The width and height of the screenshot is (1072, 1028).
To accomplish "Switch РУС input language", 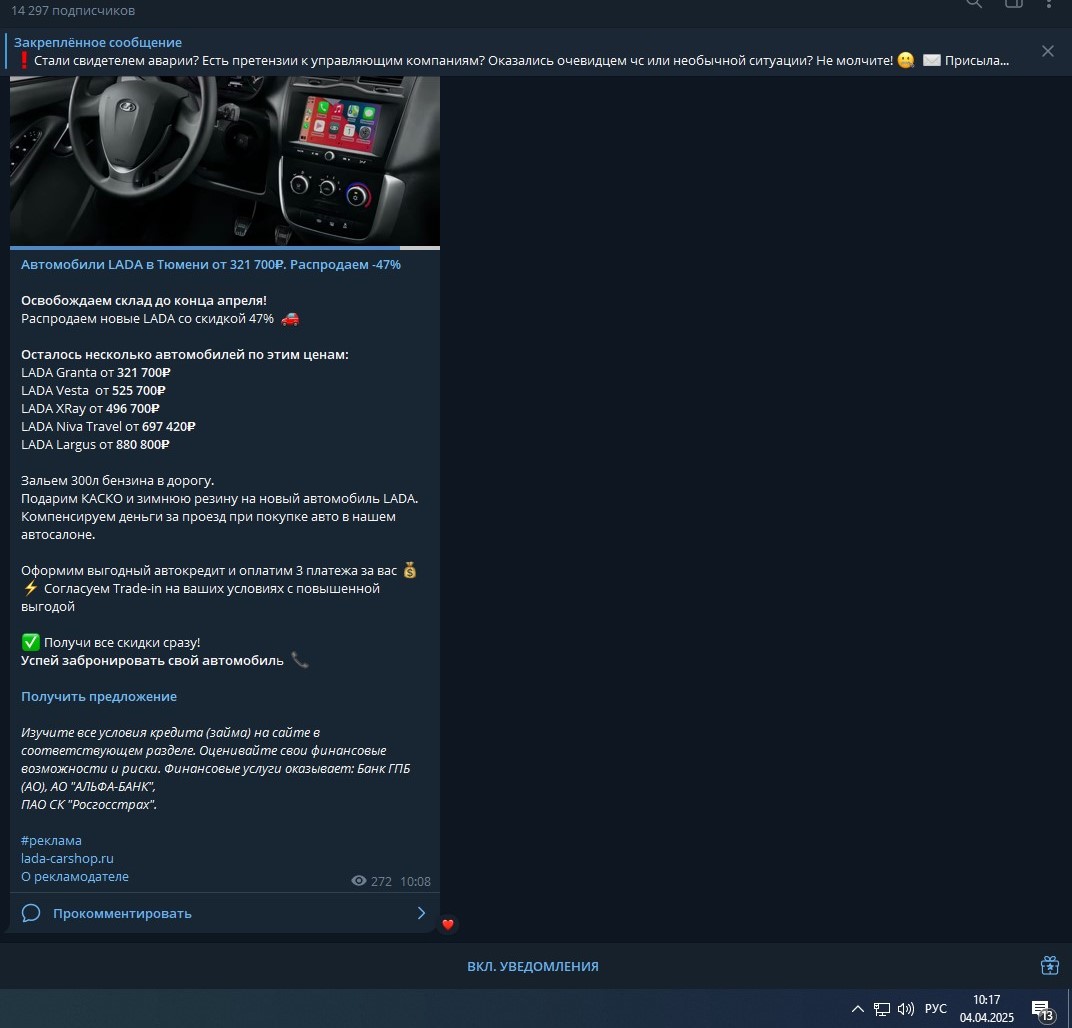I will click(935, 1009).
